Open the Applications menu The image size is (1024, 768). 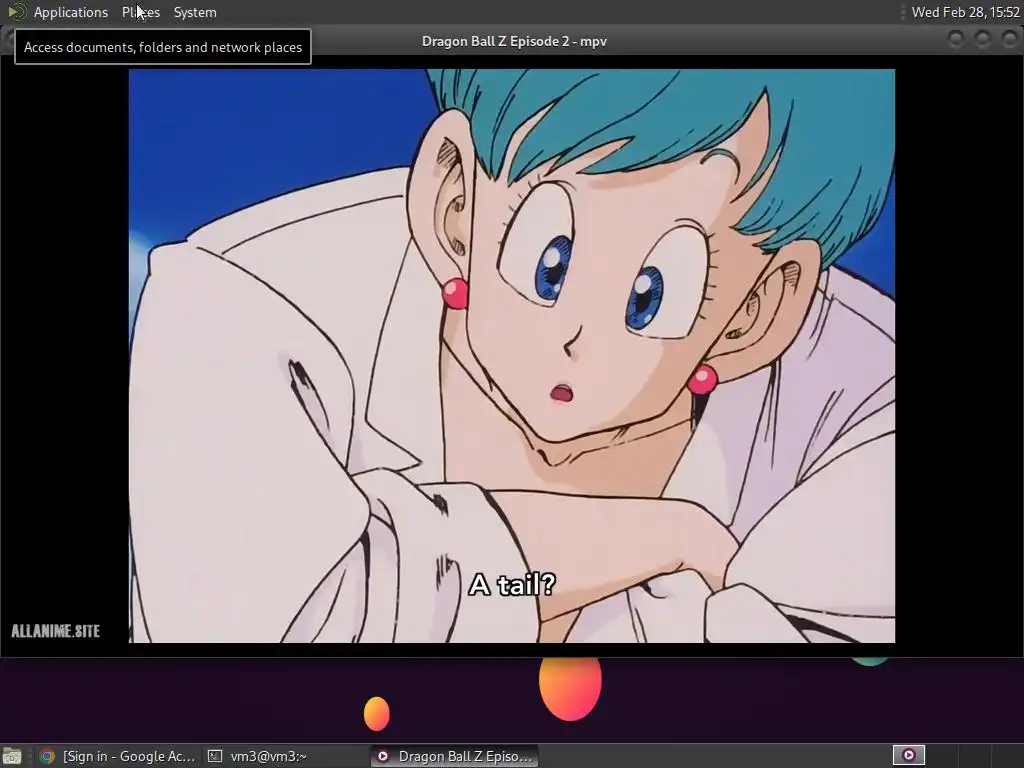(71, 12)
